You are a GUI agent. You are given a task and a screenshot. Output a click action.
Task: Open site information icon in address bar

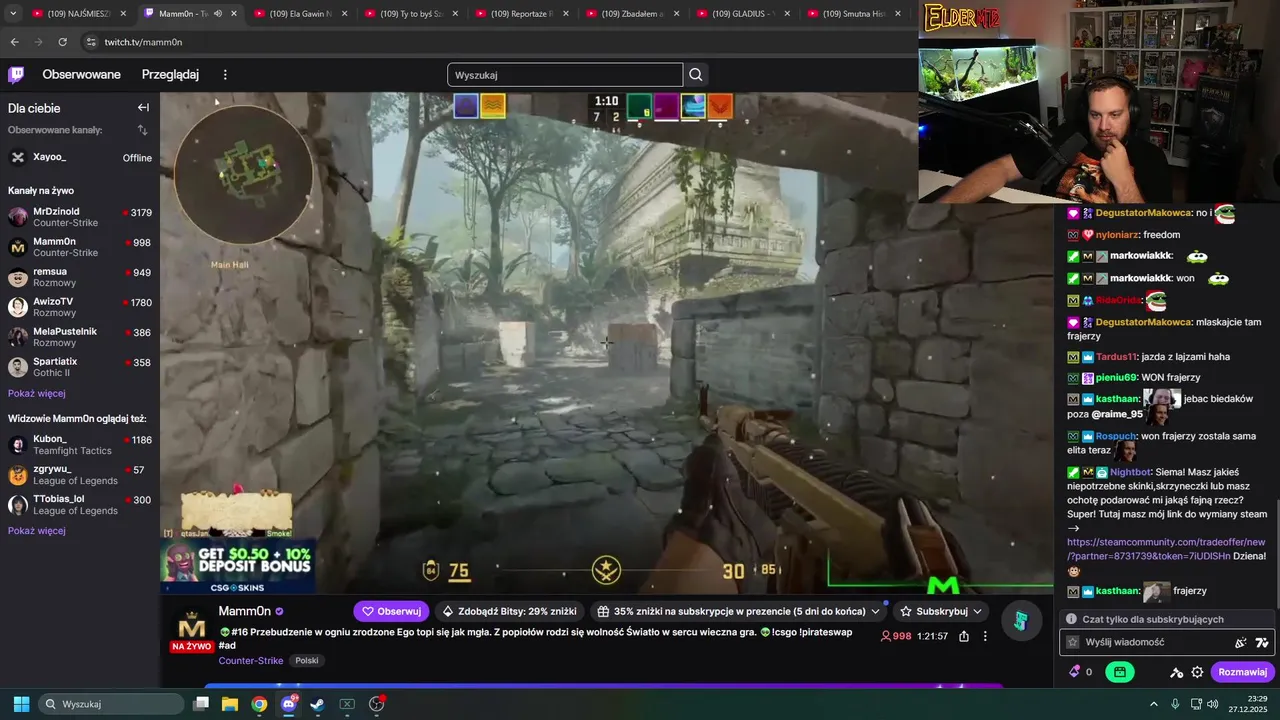tap(91, 42)
